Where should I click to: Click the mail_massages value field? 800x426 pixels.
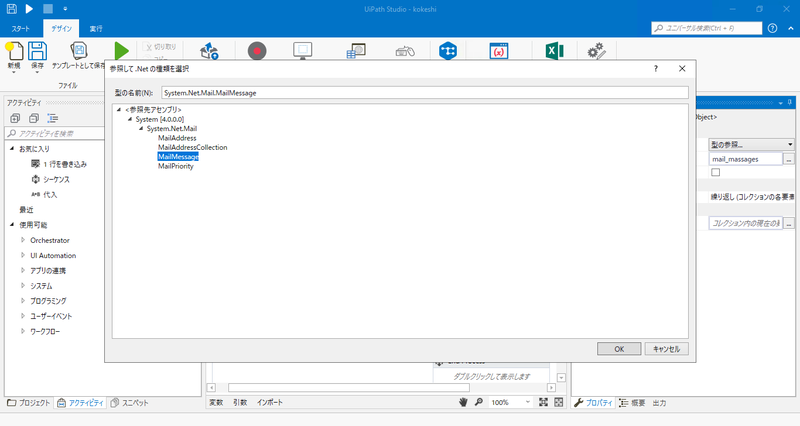point(745,159)
